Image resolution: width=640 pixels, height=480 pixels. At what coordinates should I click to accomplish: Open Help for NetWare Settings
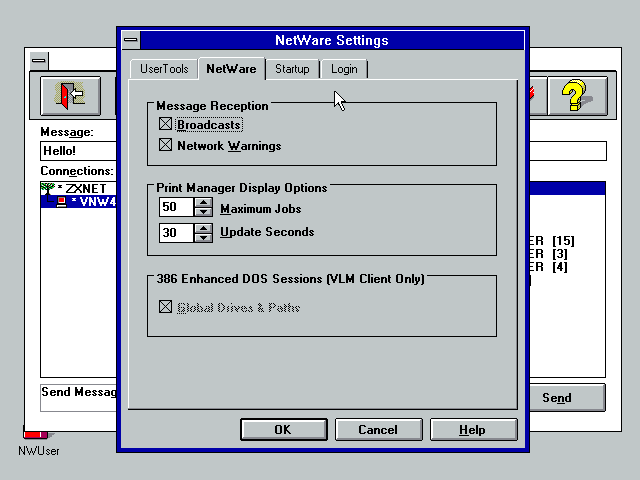(473, 429)
